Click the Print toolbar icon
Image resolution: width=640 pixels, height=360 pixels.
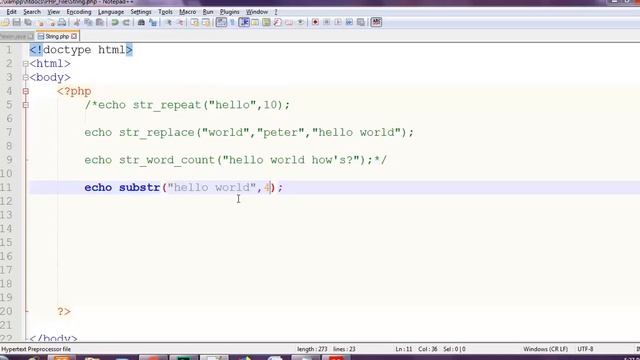(62, 22)
